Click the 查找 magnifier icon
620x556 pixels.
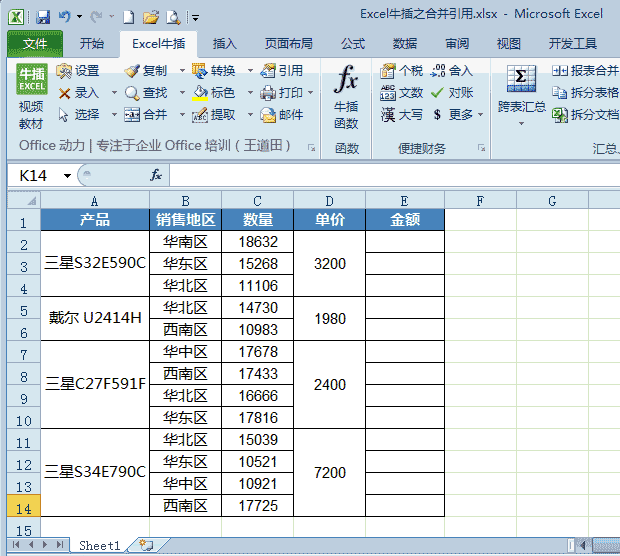(x=131, y=93)
